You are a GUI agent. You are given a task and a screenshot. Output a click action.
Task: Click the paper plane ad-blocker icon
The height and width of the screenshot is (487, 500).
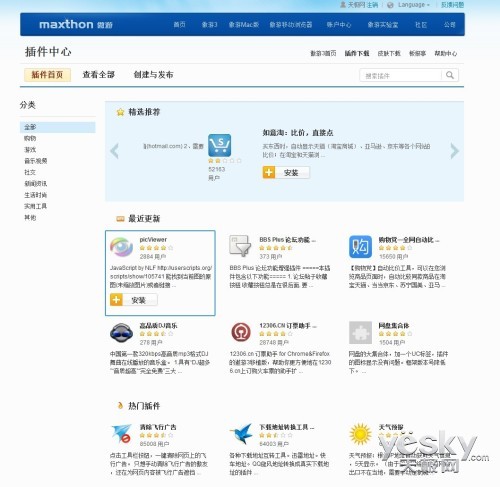pyautogui.click(x=121, y=433)
